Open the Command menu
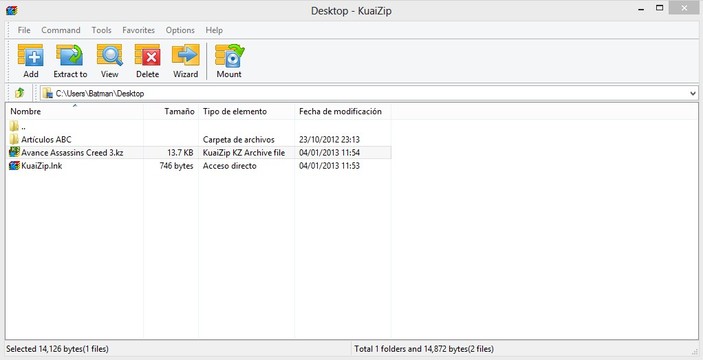The width and height of the screenshot is (703, 360). point(61,30)
